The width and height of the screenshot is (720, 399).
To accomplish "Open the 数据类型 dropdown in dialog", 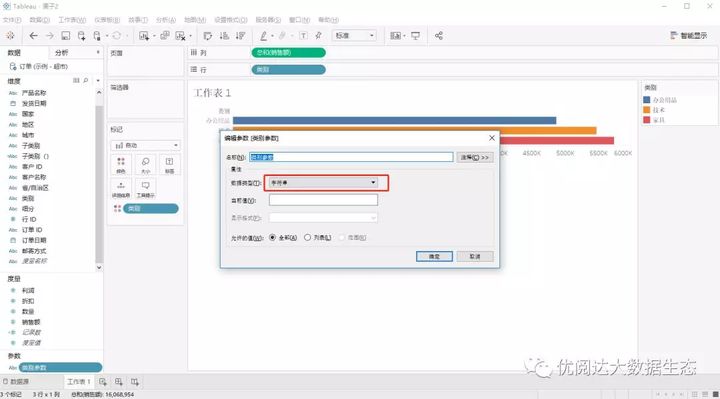I will 323,183.
